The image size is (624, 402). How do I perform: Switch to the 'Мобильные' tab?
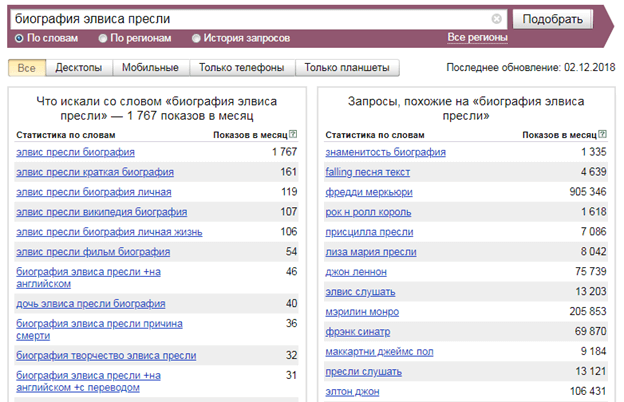150,68
